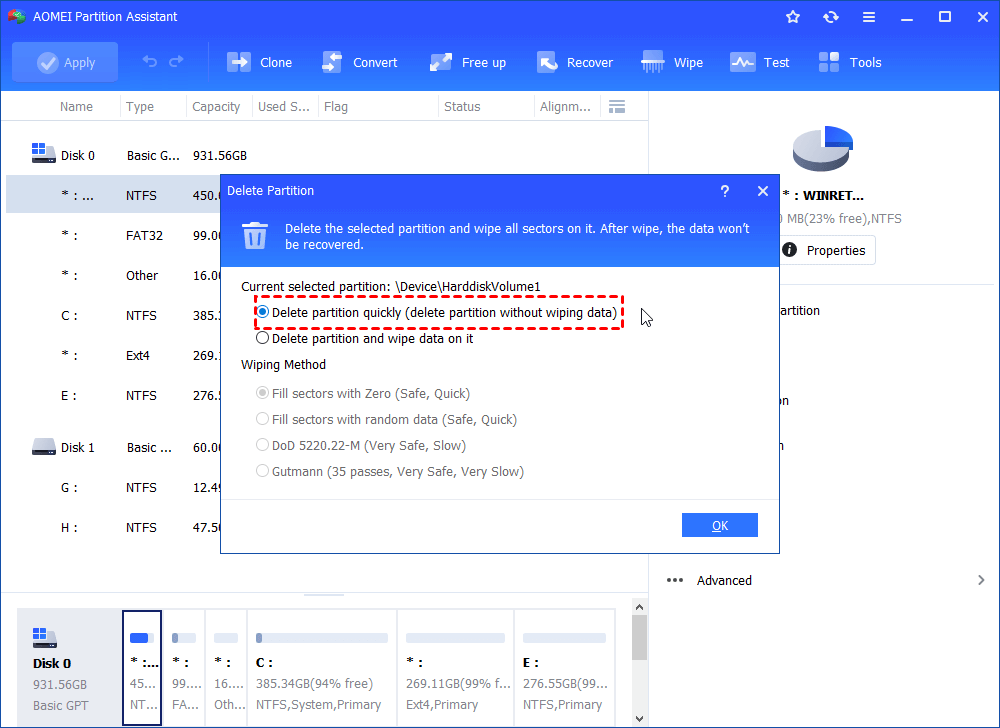This screenshot has width=1000, height=728.
Task: Select the Disk 1 row in list
Action: tap(114, 448)
